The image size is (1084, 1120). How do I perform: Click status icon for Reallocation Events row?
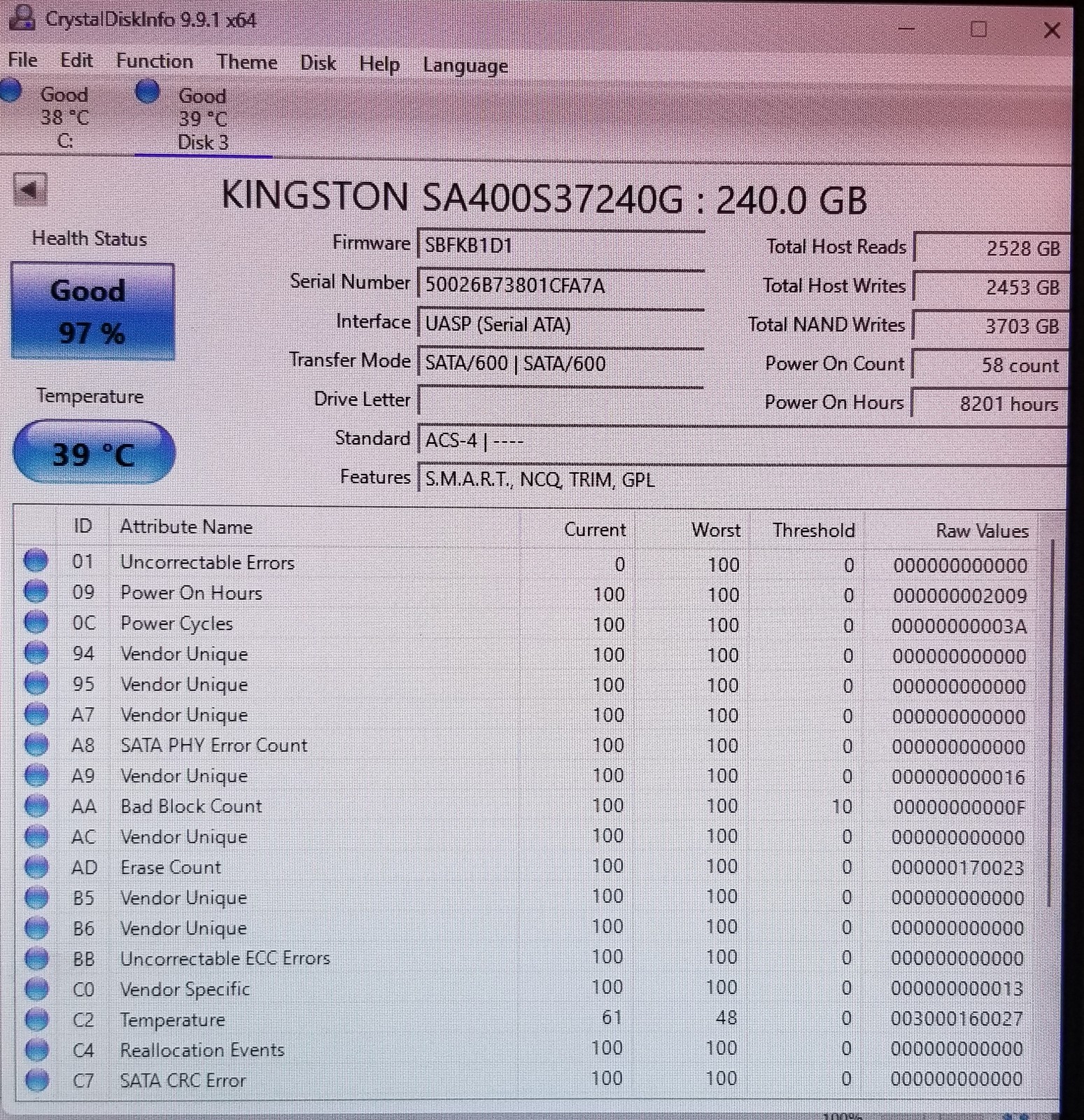[36, 1049]
